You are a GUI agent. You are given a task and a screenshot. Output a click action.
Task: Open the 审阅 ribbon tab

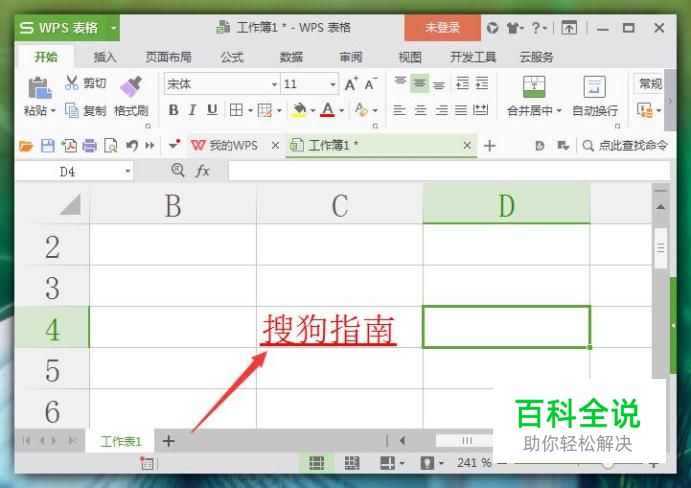[x=350, y=57]
